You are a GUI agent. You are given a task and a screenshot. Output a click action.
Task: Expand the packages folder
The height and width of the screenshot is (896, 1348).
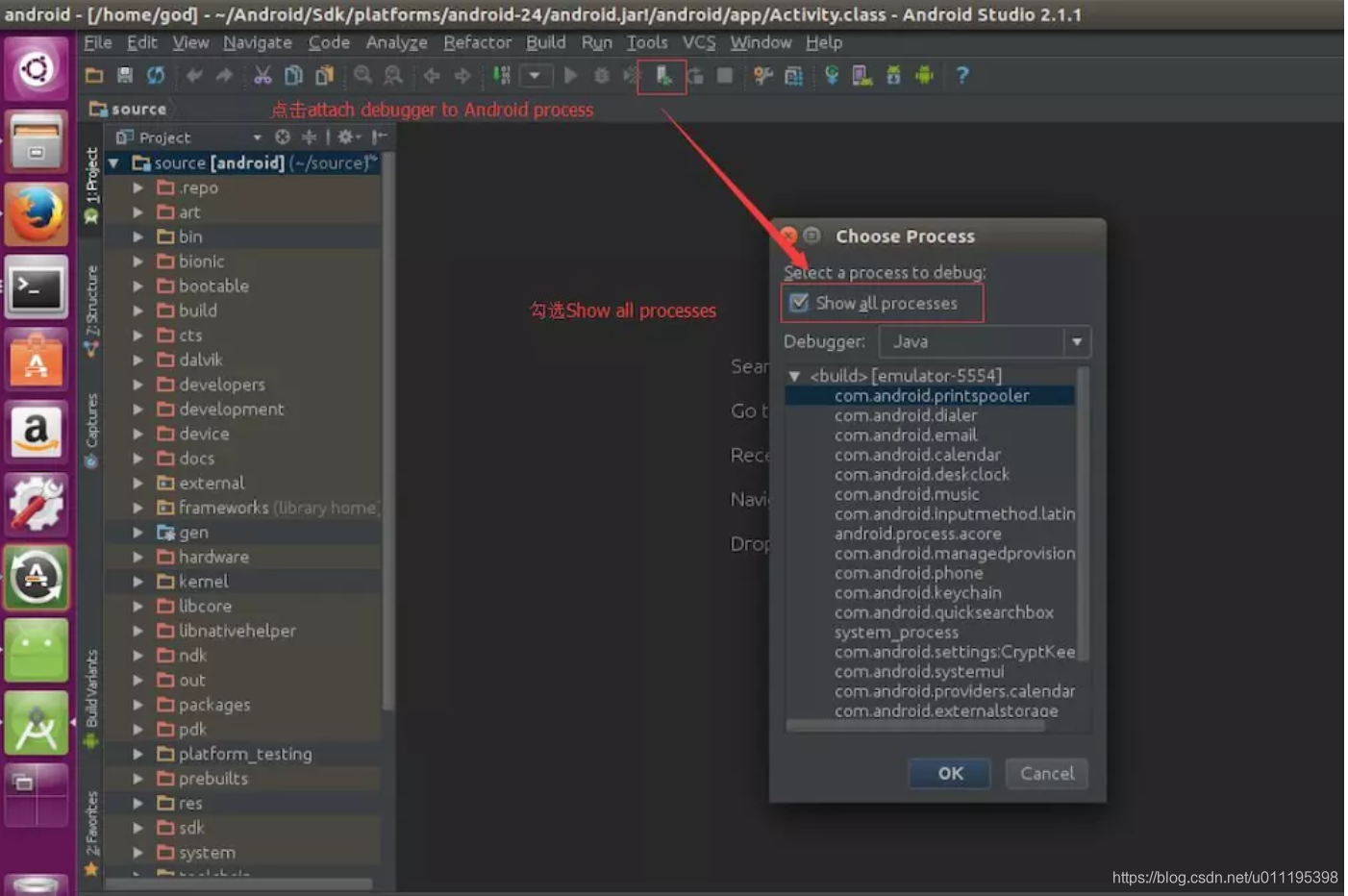coord(138,704)
